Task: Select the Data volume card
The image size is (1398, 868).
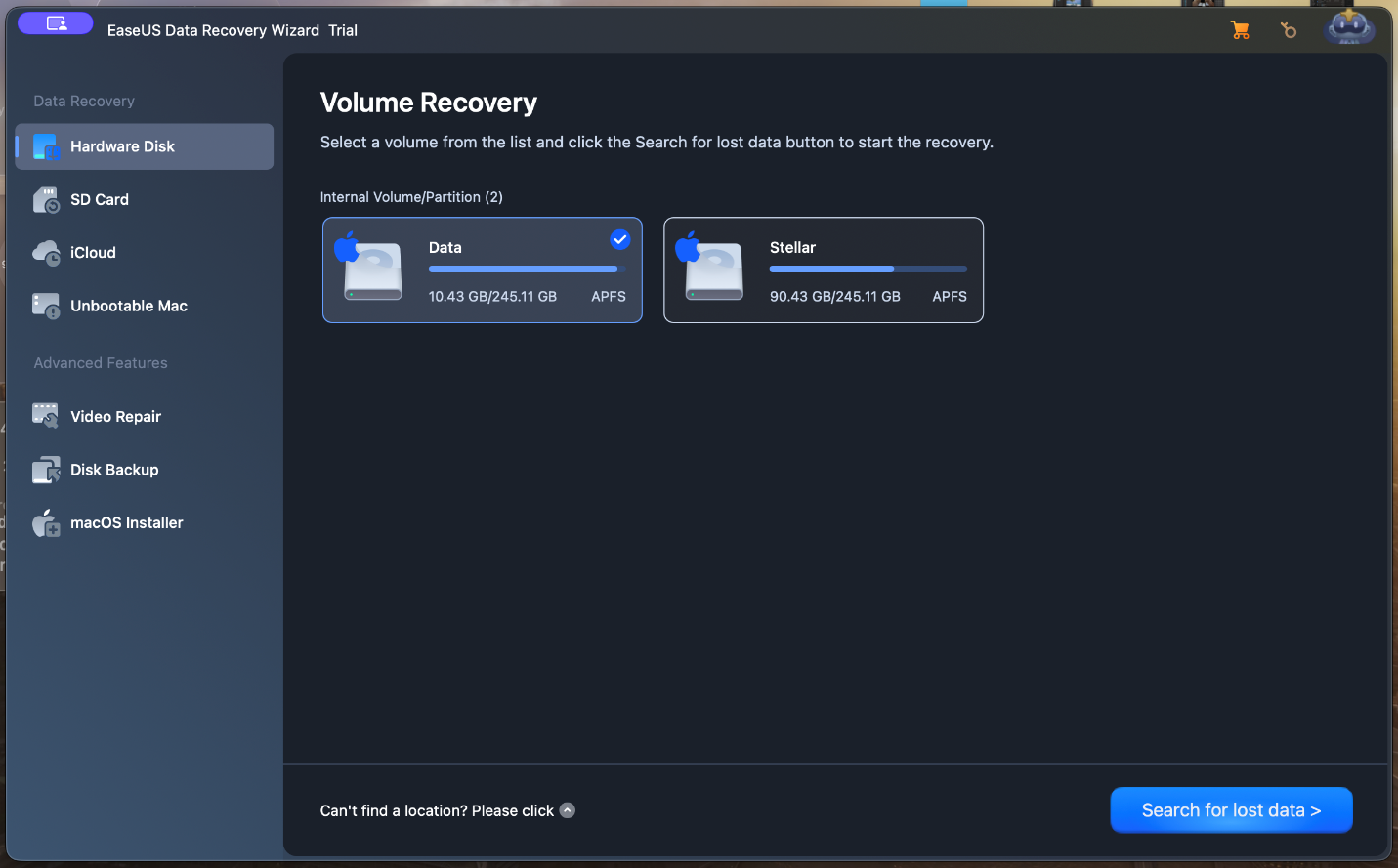Action: coord(482,270)
